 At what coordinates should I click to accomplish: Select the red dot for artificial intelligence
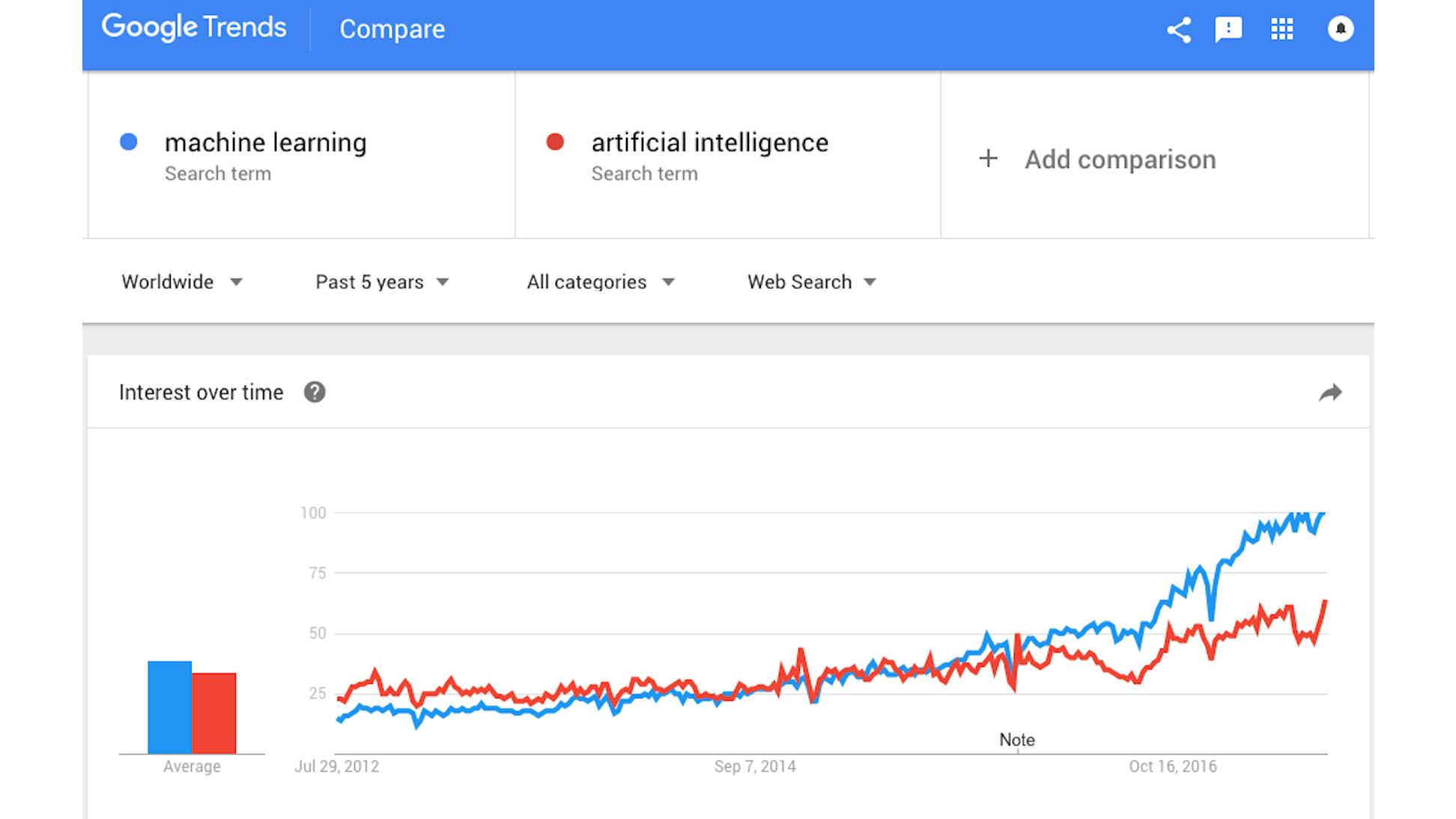pyautogui.click(x=556, y=142)
